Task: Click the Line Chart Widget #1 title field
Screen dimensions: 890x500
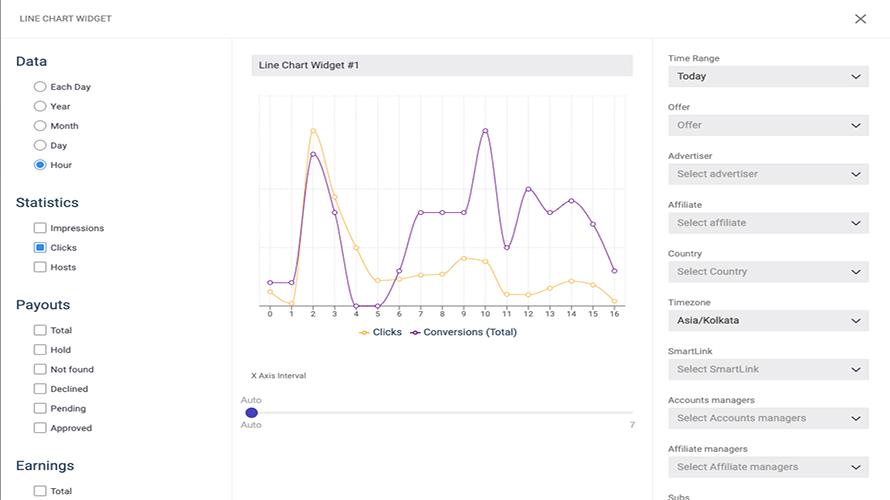Action: (441, 65)
